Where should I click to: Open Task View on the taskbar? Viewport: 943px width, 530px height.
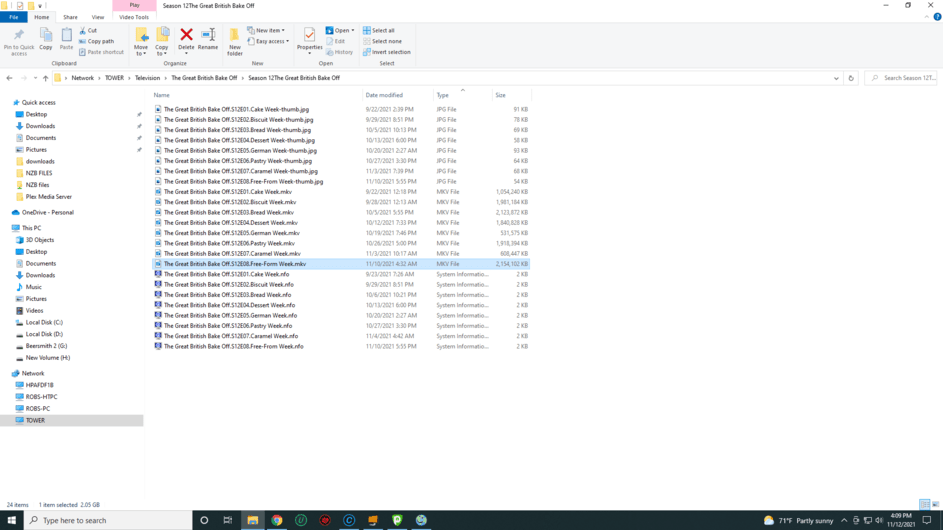(x=227, y=520)
